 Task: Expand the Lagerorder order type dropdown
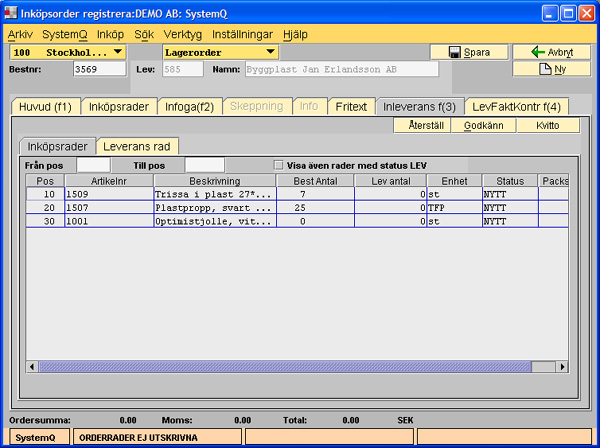220,52
